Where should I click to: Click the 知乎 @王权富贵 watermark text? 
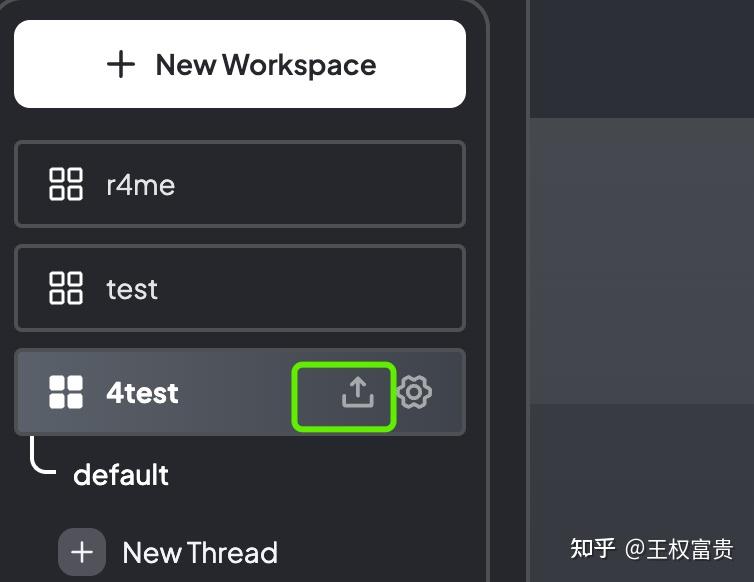651,548
